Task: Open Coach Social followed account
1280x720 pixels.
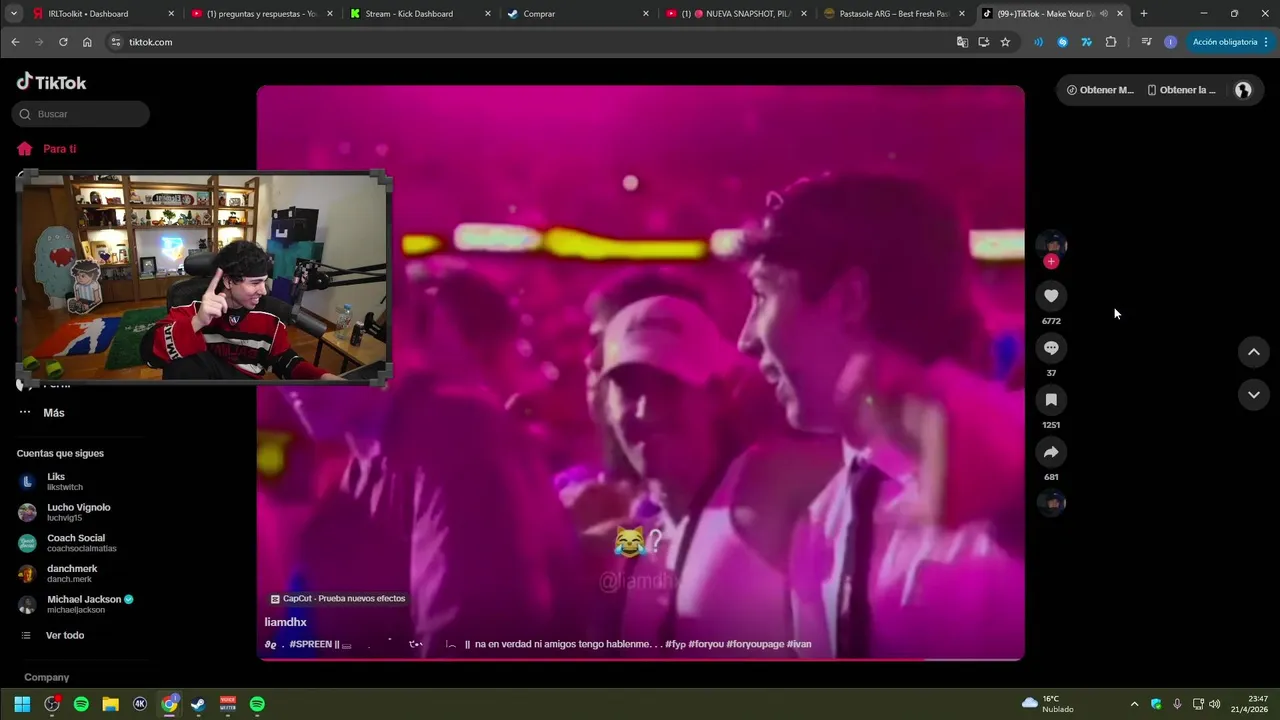Action: coord(68,543)
